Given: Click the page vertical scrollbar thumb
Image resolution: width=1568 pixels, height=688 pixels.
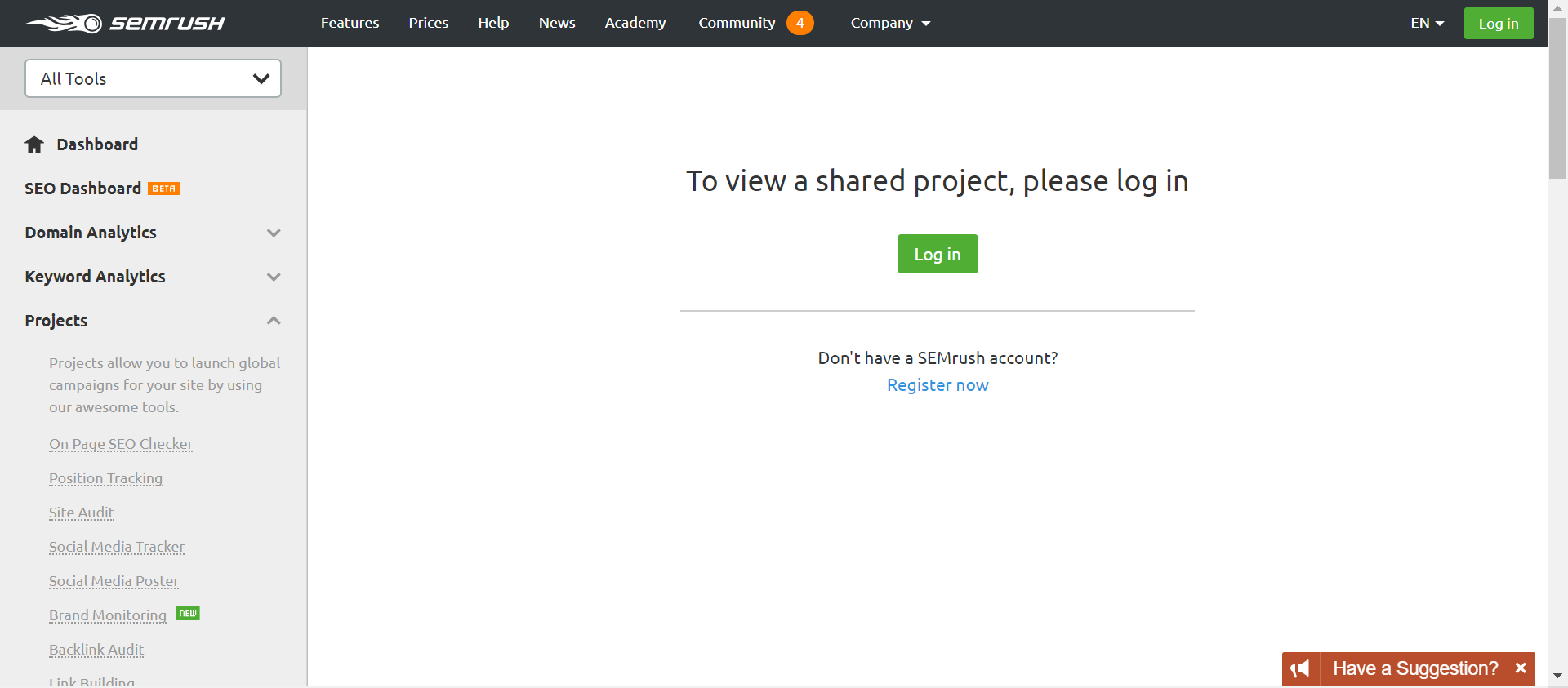Looking at the screenshot, I should click(1557, 98).
